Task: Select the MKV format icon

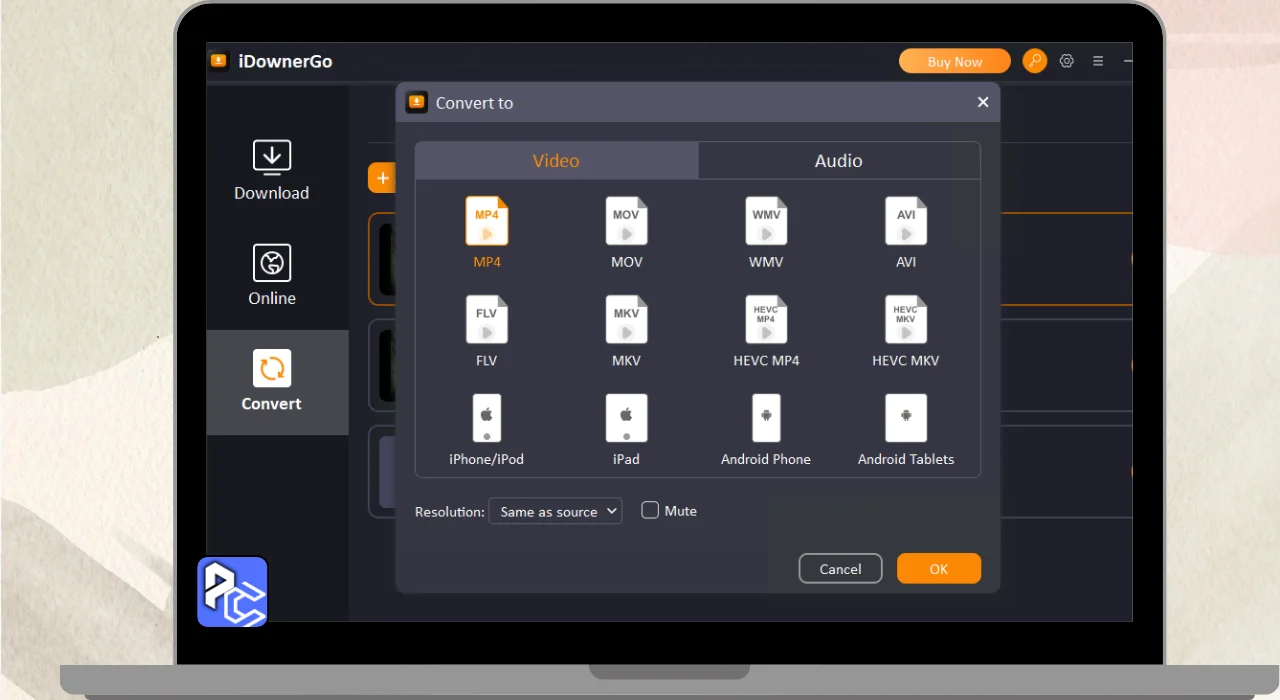Action: [626, 320]
